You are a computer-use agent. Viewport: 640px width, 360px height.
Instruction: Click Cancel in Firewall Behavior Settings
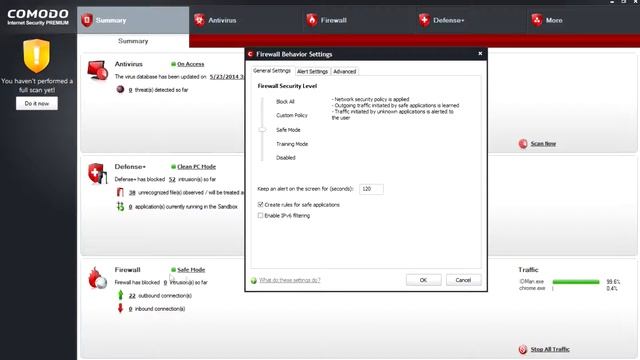463,280
